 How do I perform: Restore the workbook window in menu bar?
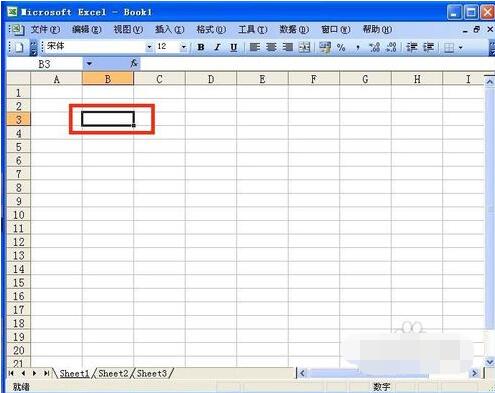tap(476, 30)
